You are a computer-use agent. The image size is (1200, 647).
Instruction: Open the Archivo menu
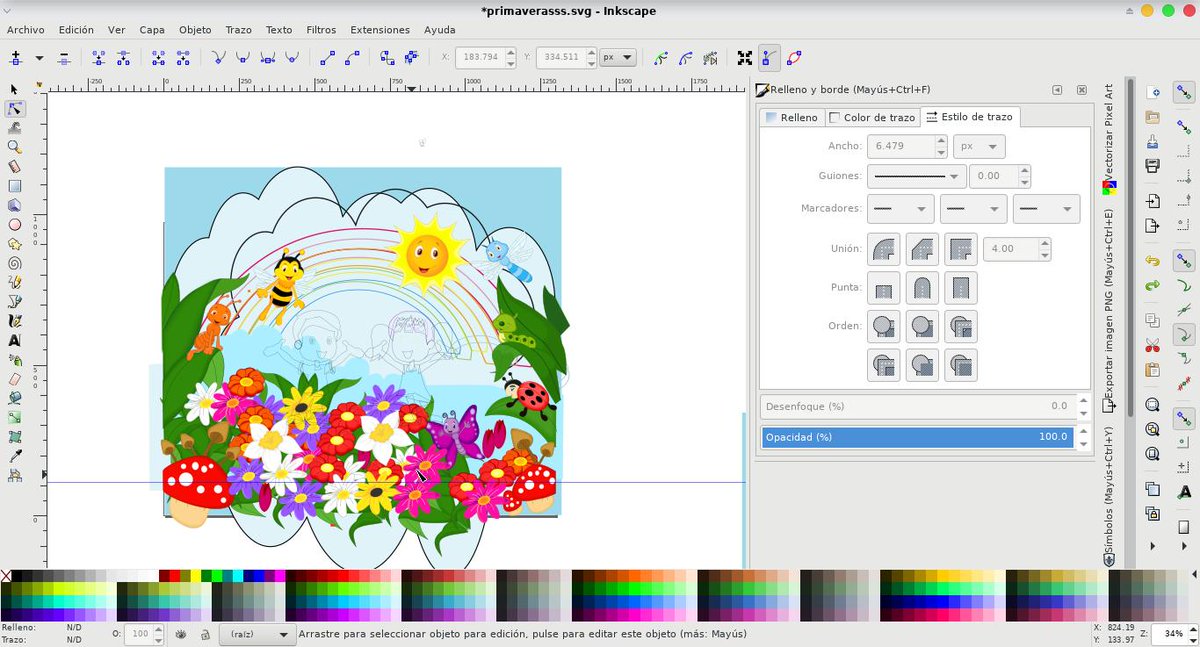(x=25, y=30)
